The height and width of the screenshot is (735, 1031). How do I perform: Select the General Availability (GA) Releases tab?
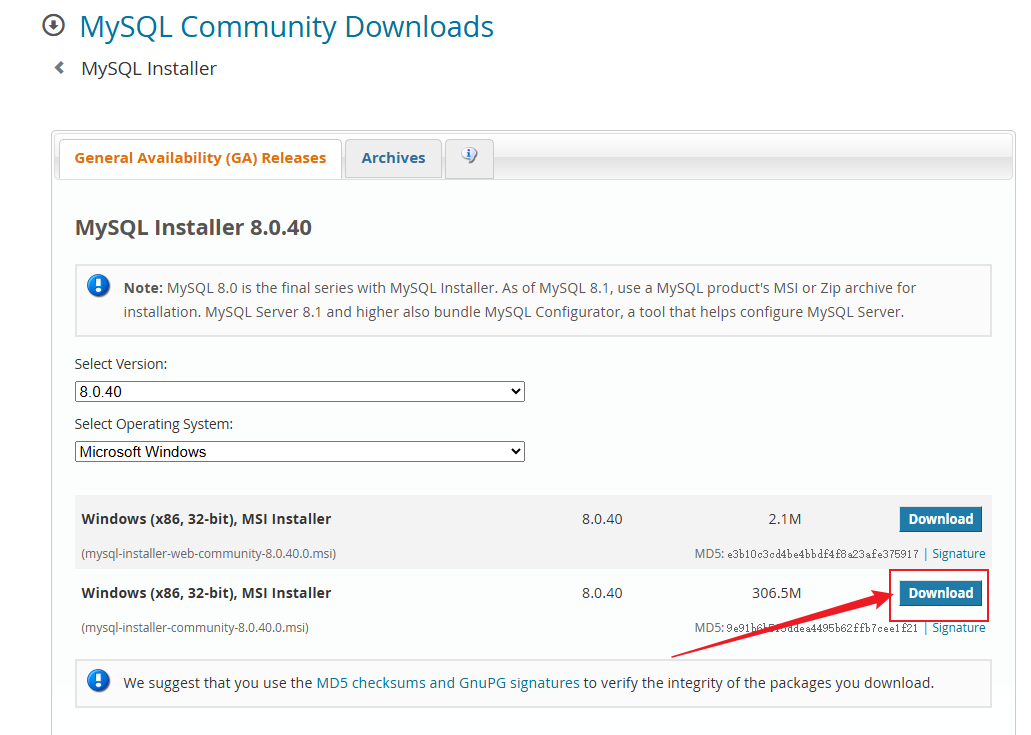pos(199,157)
